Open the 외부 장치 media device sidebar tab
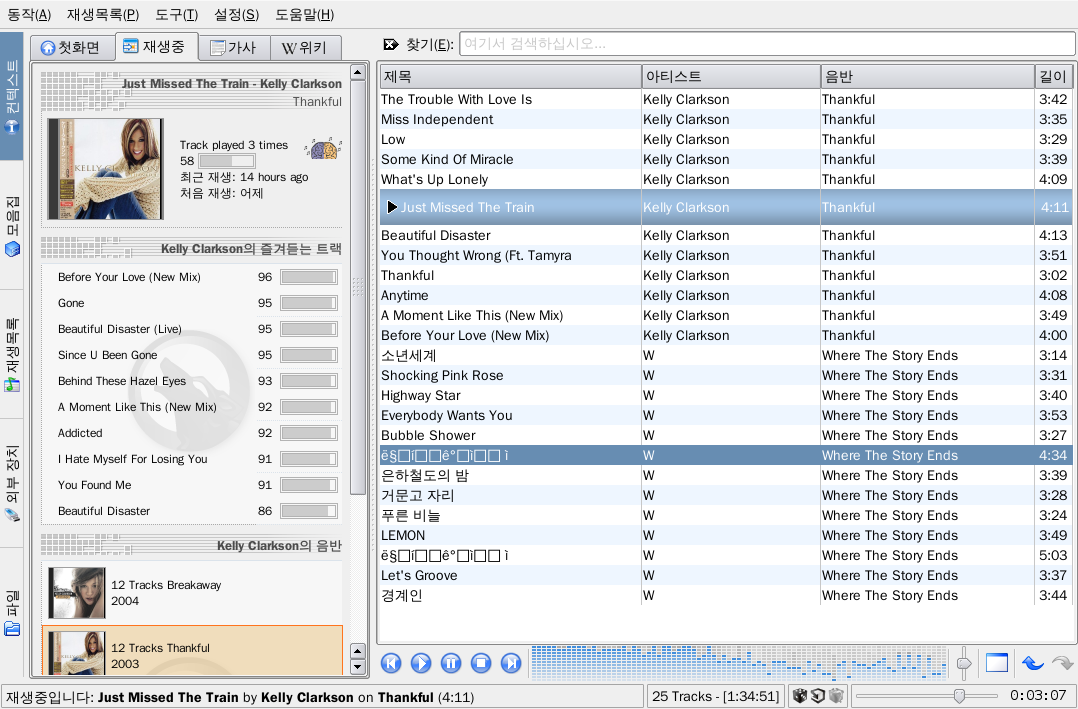Image resolution: width=1078 pixels, height=709 pixels. pyautogui.click(x=12, y=483)
